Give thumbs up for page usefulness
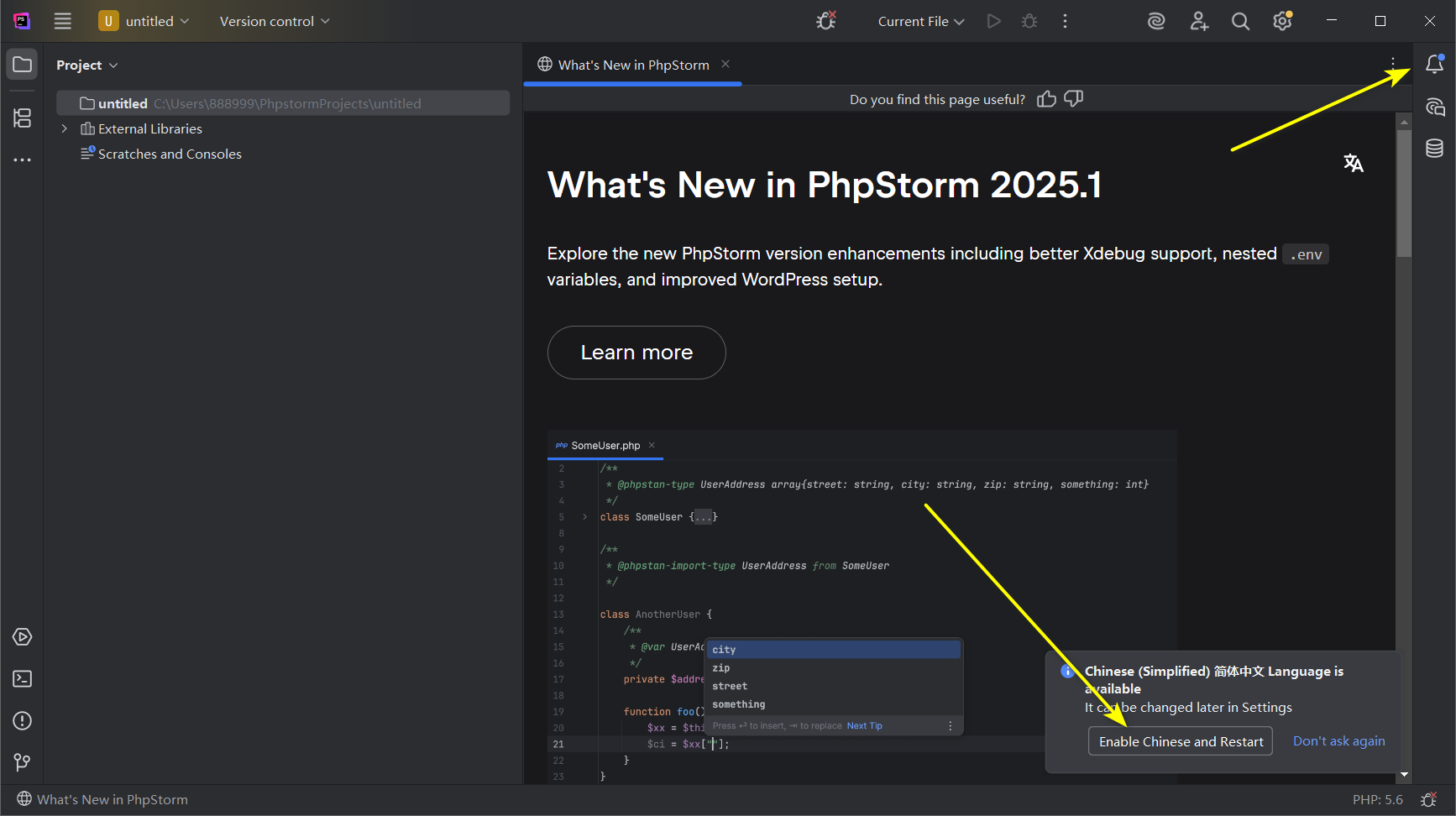This screenshot has height=816, width=1456. click(x=1046, y=99)
